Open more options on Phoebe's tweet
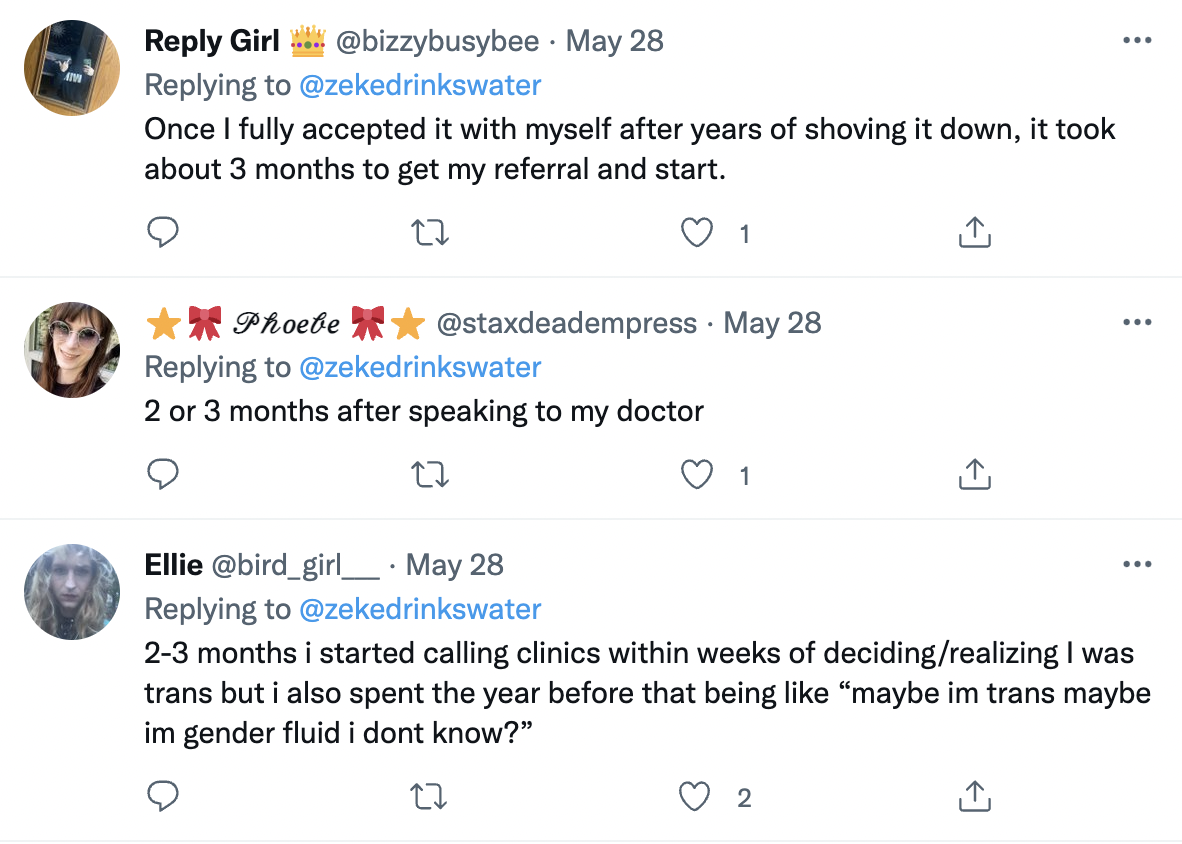Image resolution: width=1182 pixels, height=844 pixels. click(x=1137, y=323)
